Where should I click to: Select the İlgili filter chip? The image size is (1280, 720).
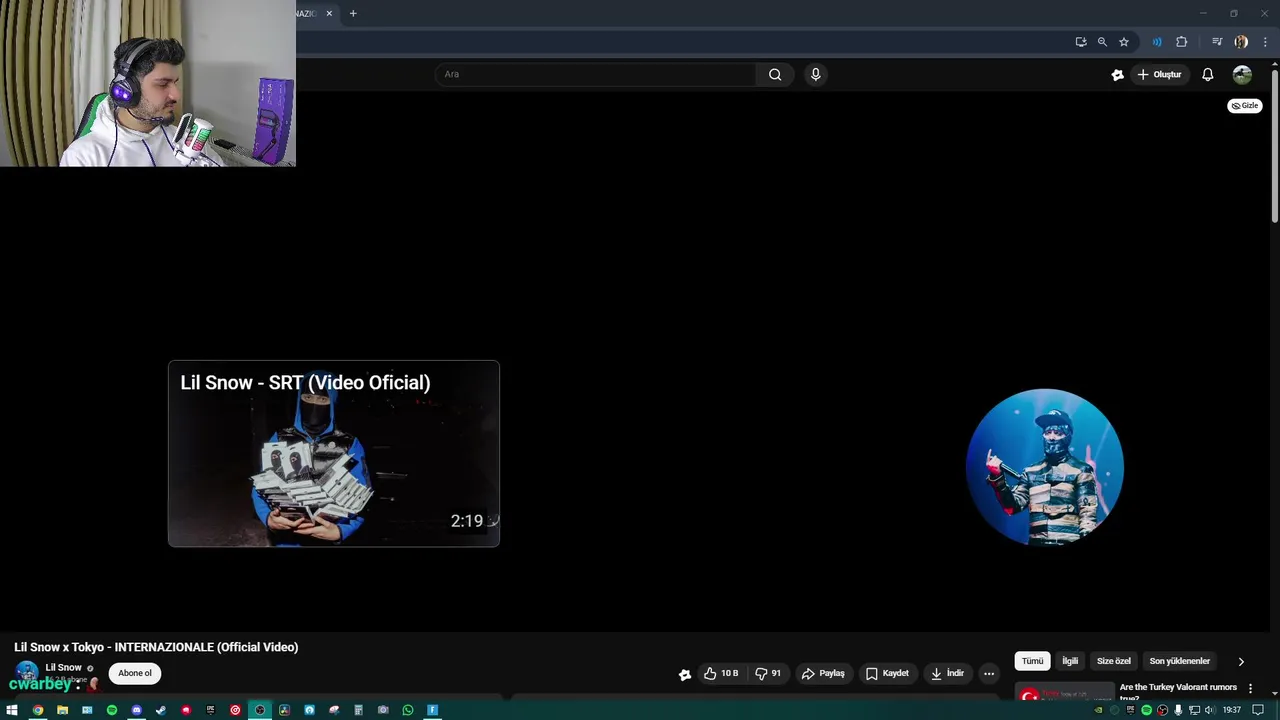tap(1070, 661)
